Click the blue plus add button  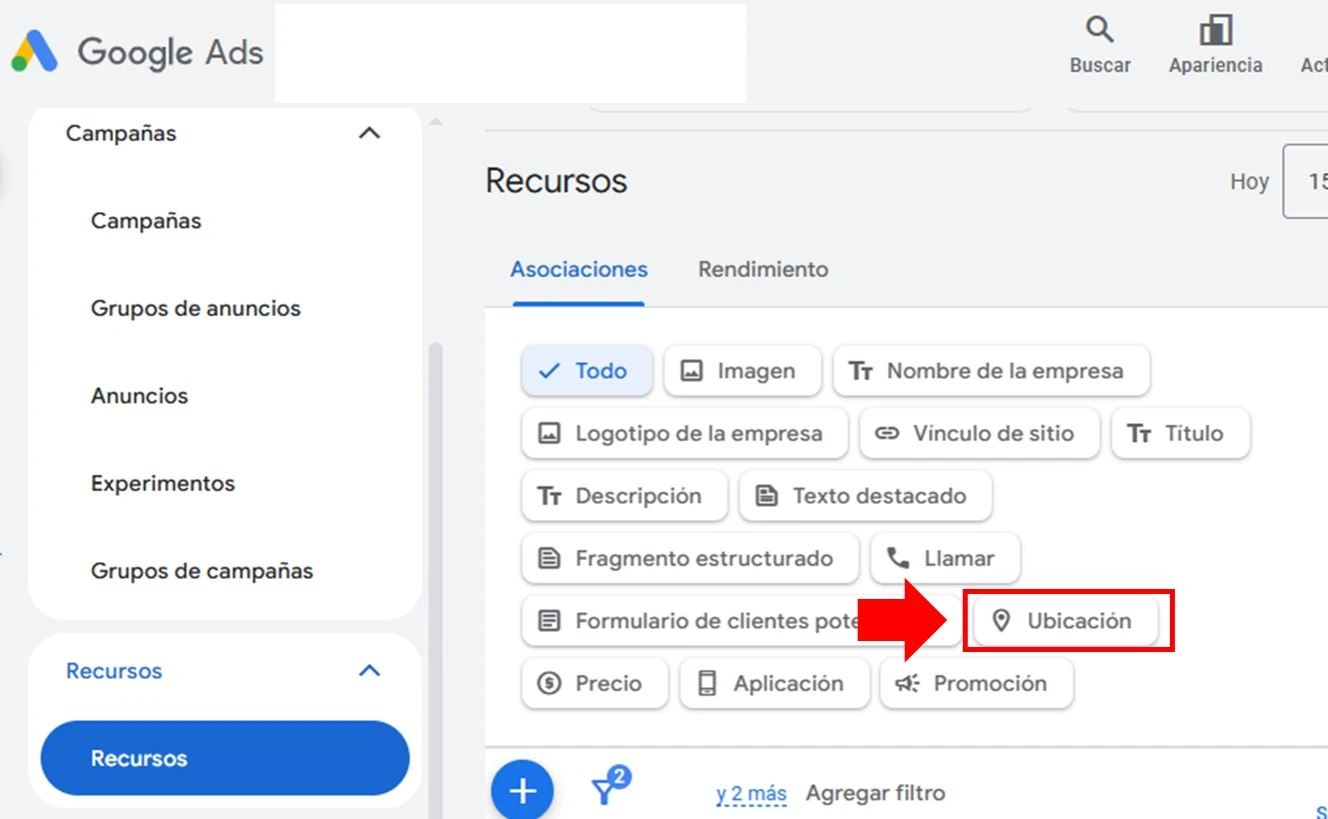pos(521,791)
